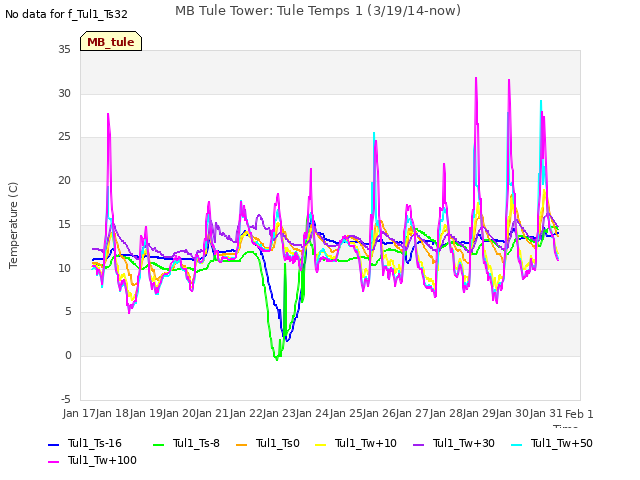
Task: Click the cyan Tul1_Tw+50 color swatch
Action: 517,444
